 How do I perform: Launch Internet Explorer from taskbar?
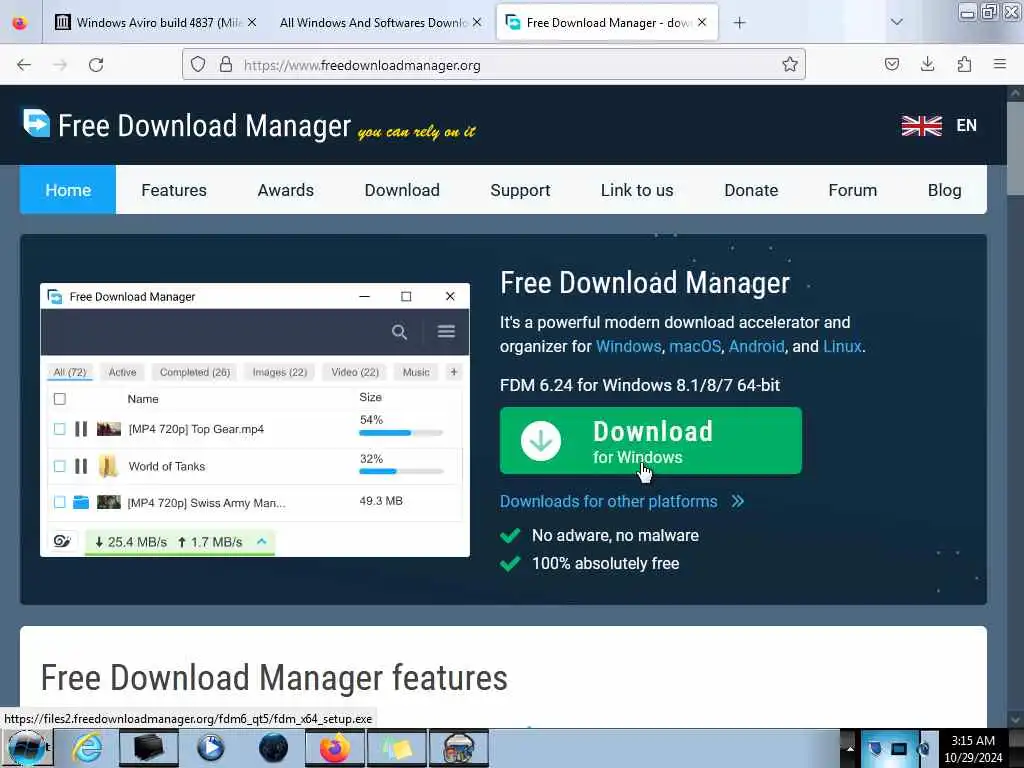point(87,748)
